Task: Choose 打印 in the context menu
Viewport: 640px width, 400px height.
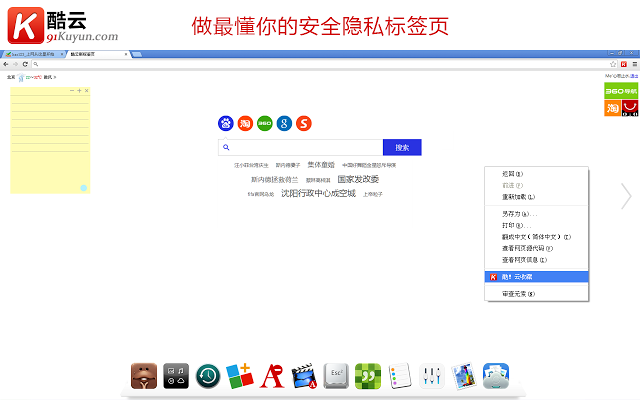Action: pyautogui.click(x=536, y=225)
